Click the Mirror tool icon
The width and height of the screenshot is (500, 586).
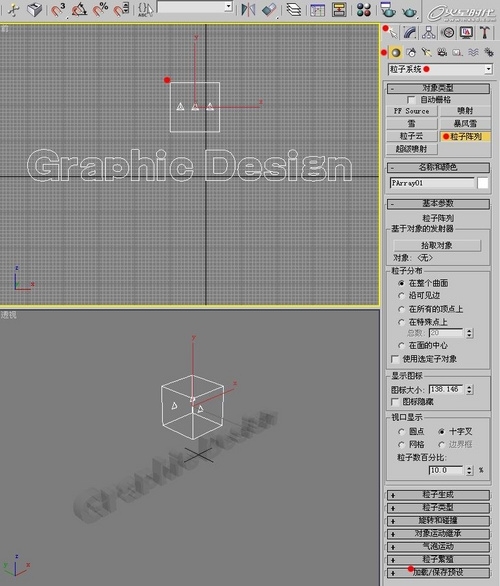click(248, 9)
